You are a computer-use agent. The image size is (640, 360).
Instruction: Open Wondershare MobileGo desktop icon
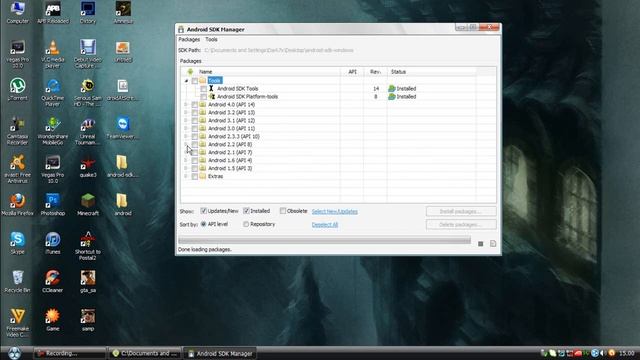(53, 131)
